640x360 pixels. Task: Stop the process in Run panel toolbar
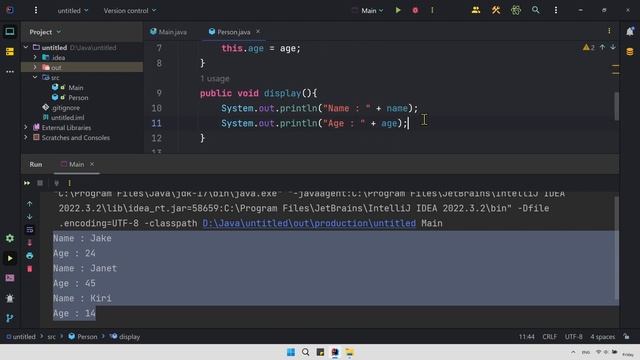pyautogui.click(x=40, y=183)
